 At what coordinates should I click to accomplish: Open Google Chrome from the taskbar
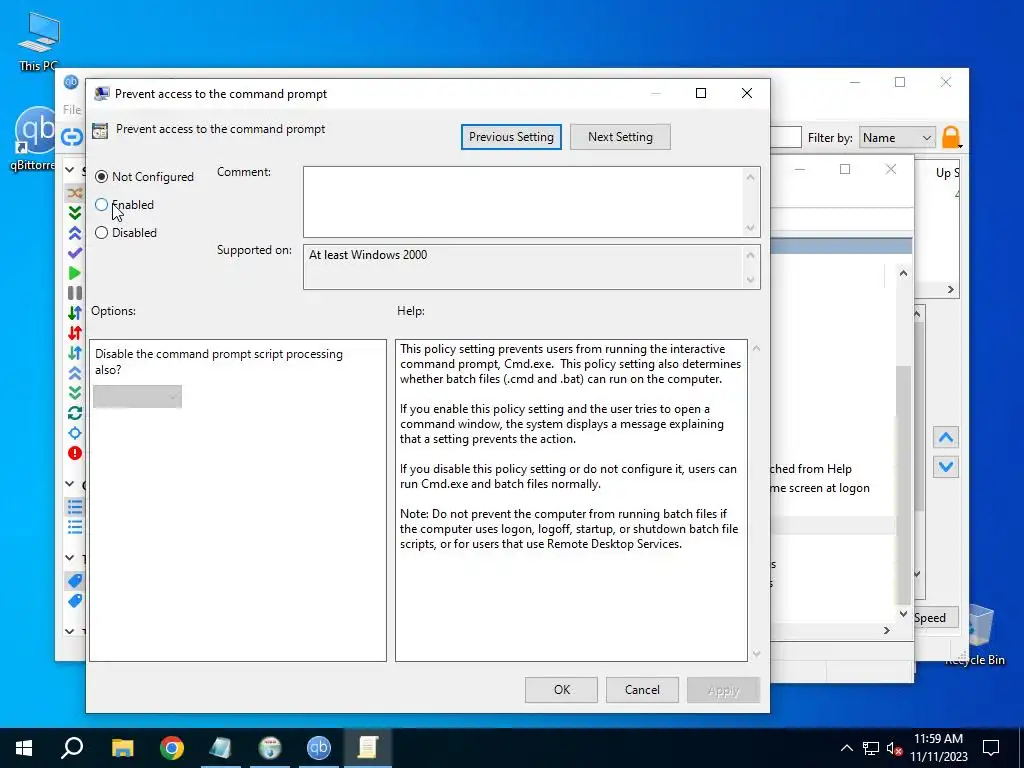(172, 748)
